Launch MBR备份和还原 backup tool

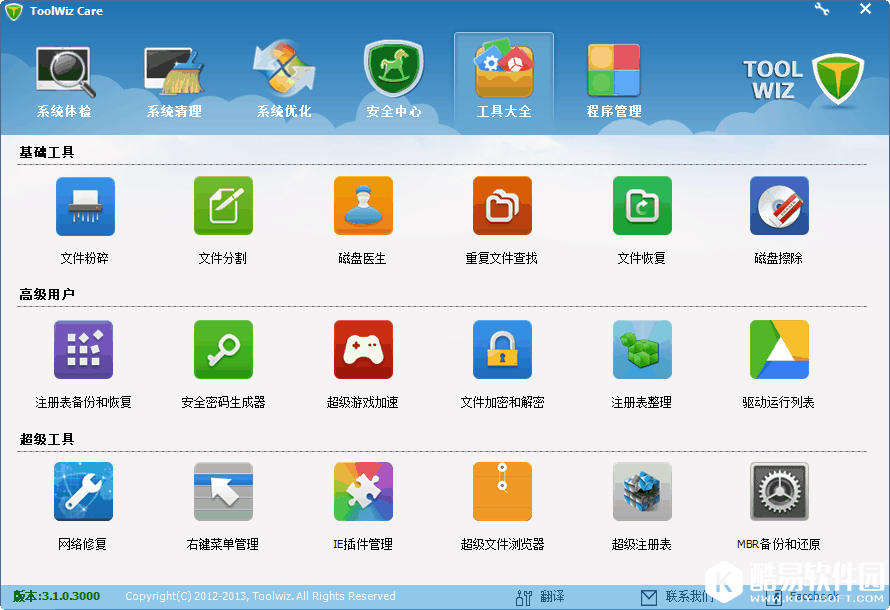[x=779, y=492]
